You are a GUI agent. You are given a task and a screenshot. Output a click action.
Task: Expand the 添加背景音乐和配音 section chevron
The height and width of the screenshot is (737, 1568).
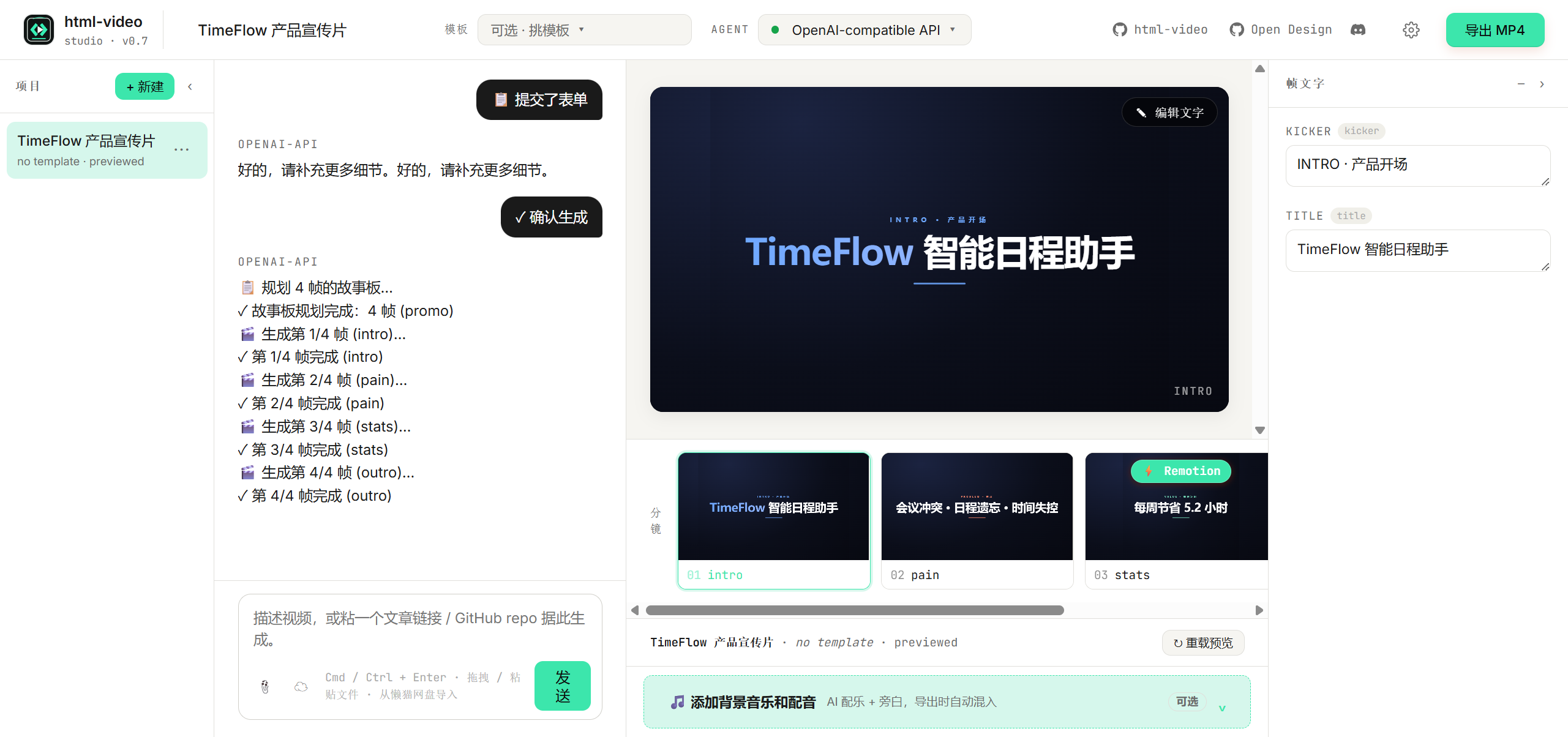pyautogui.click(x=1222, y=708)
